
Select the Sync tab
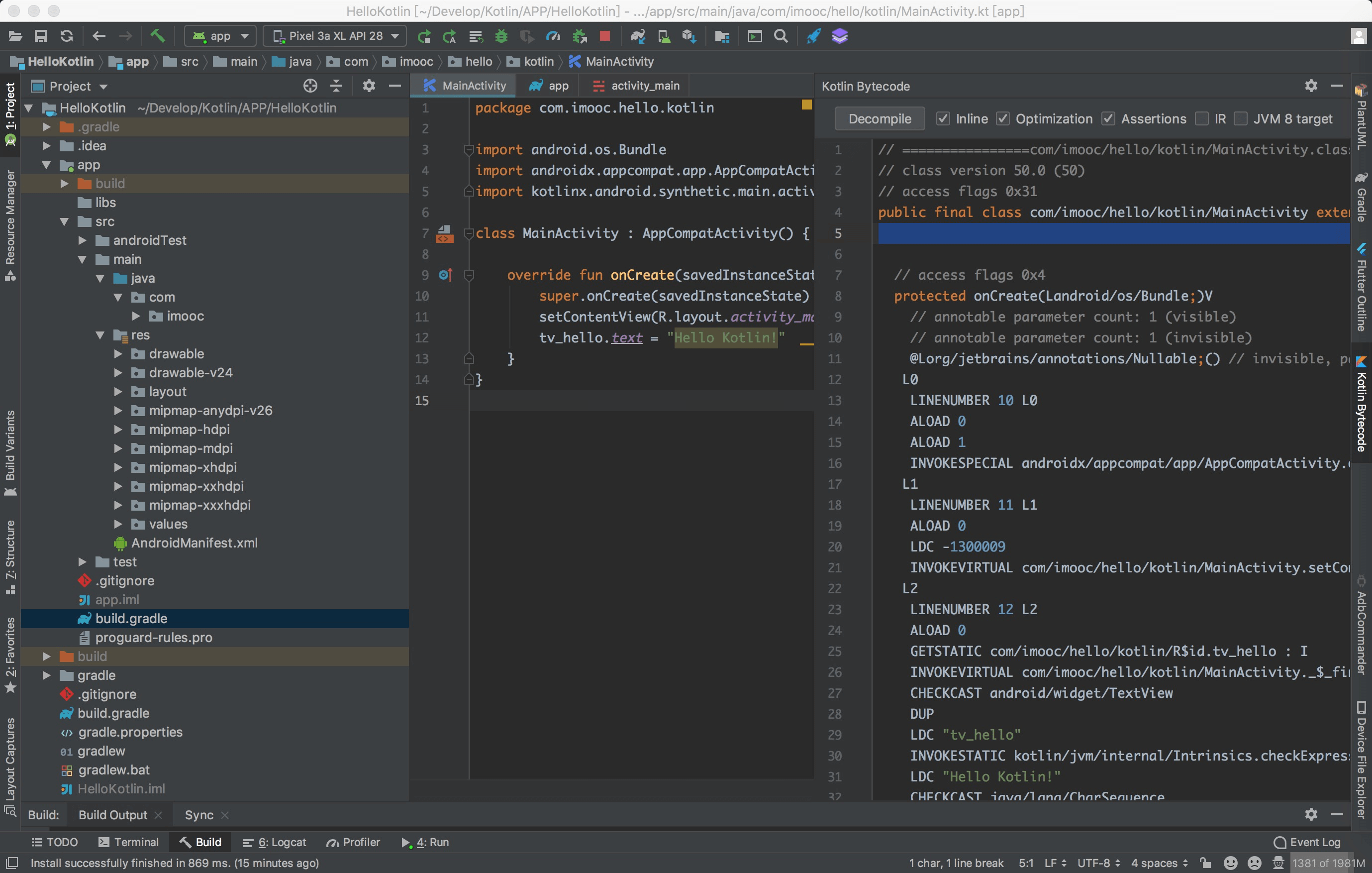point(199,814)
